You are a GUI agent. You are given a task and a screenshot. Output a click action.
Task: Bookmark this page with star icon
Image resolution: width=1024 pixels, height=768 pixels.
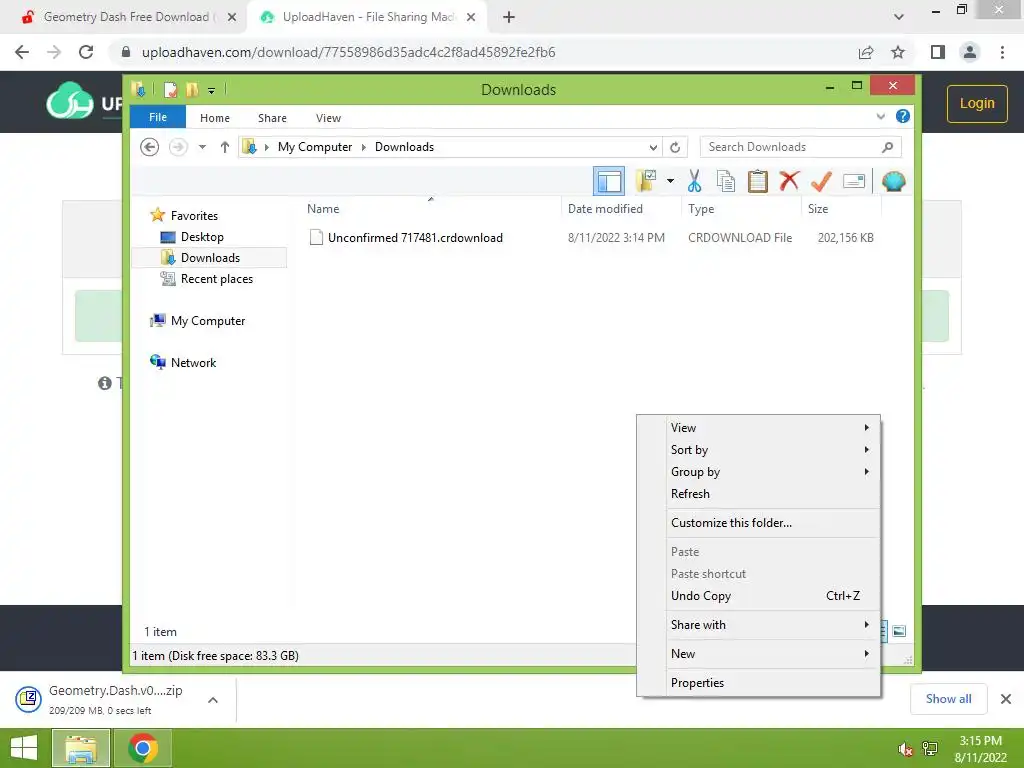click(x=898, y=52)
